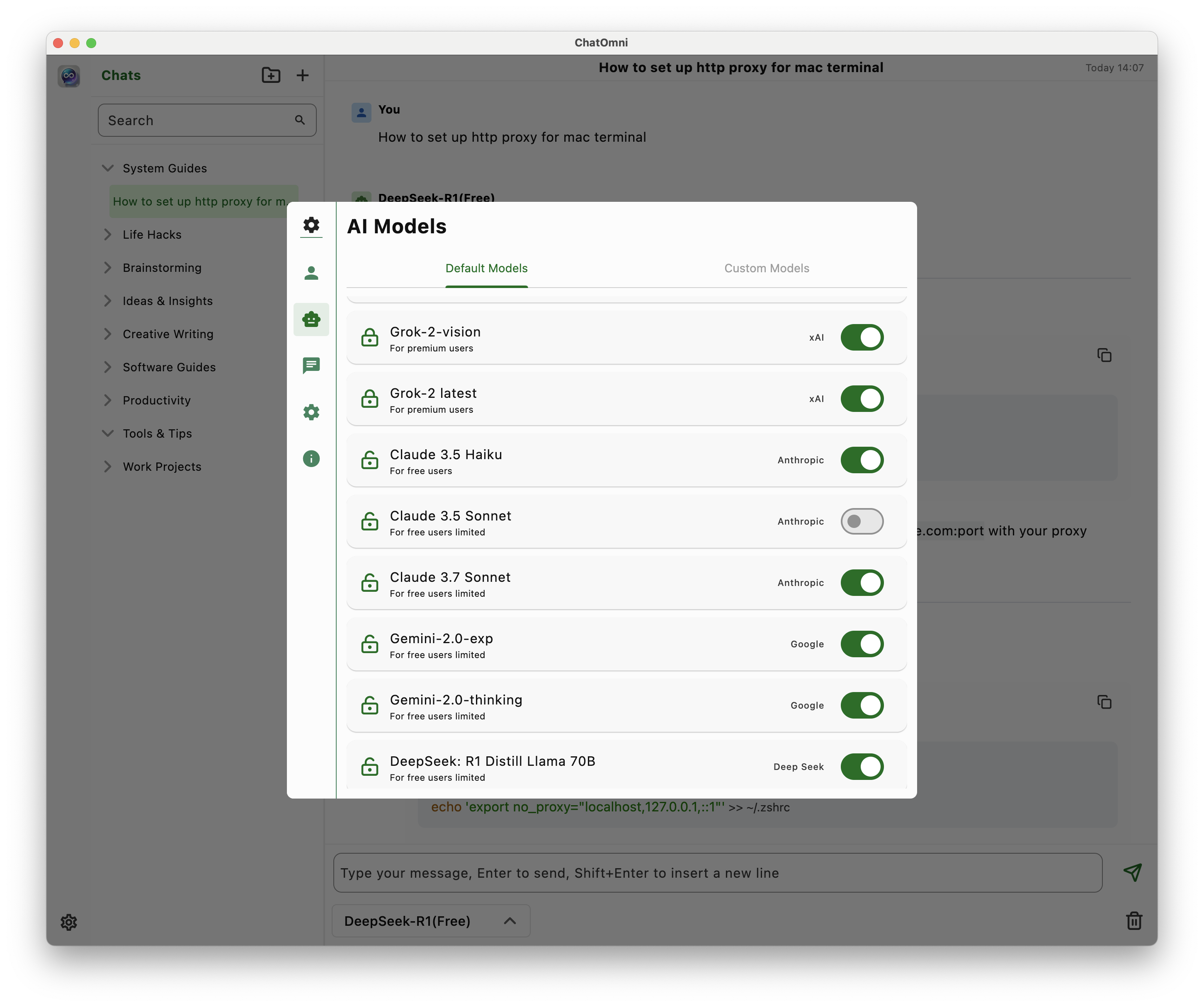This screenshot has height=1007, width=1204.
Task: Turn off Gemini-2.0-thinking toggle
Action: 861,705
